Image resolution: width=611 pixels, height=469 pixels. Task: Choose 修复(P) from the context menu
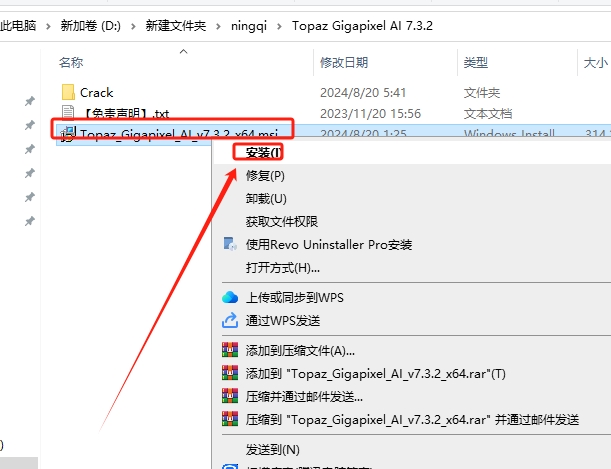(x=265, y=175)
